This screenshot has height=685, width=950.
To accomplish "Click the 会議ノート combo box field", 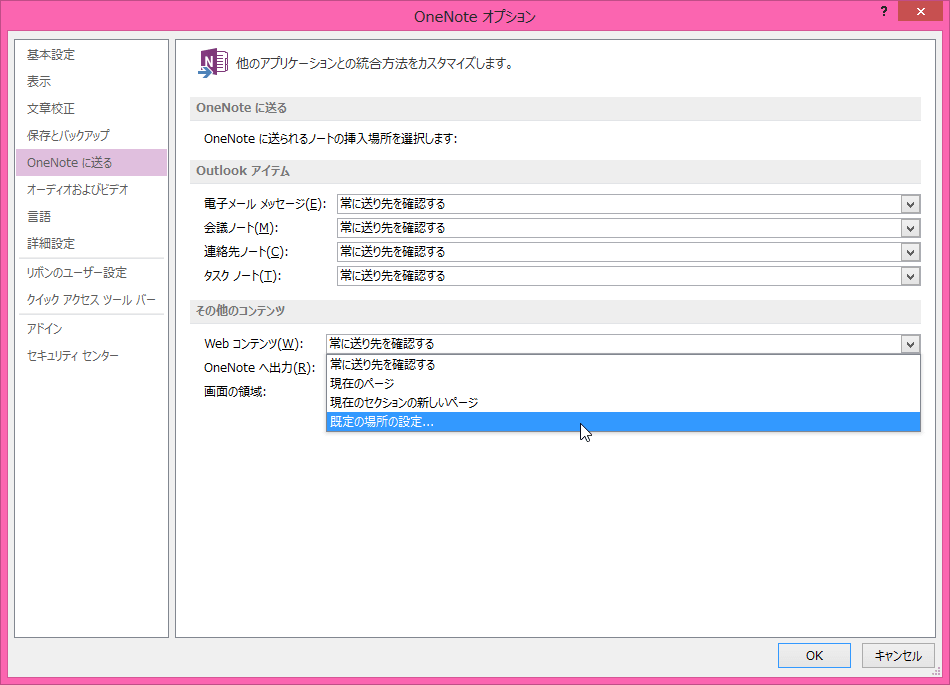I will pyautogui.click(x=628, y=228).
